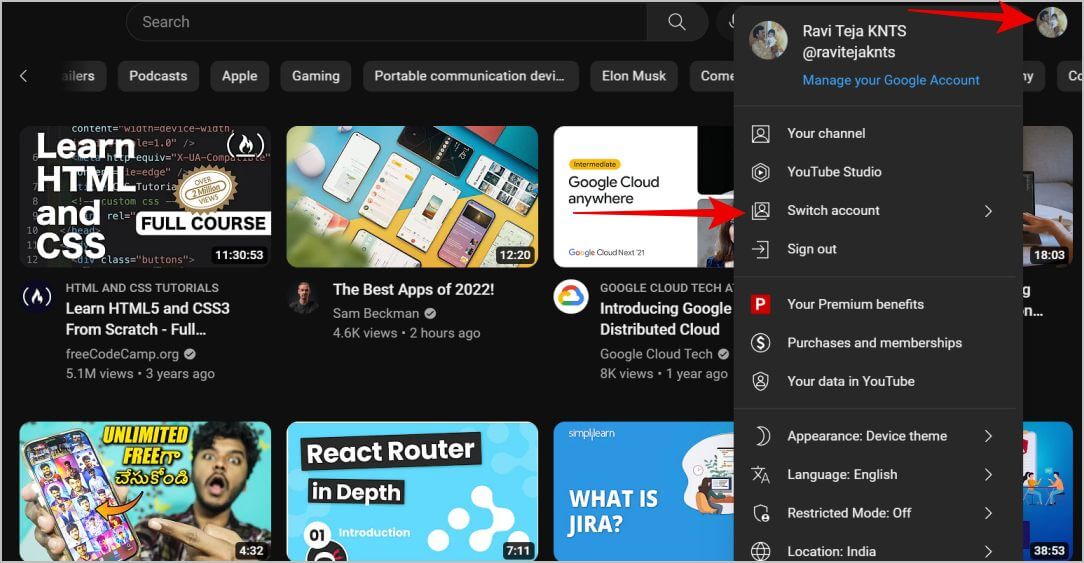Click the freeCodeCamp channel avatar
Screen dimensions: 1084x563
point(37,297)
